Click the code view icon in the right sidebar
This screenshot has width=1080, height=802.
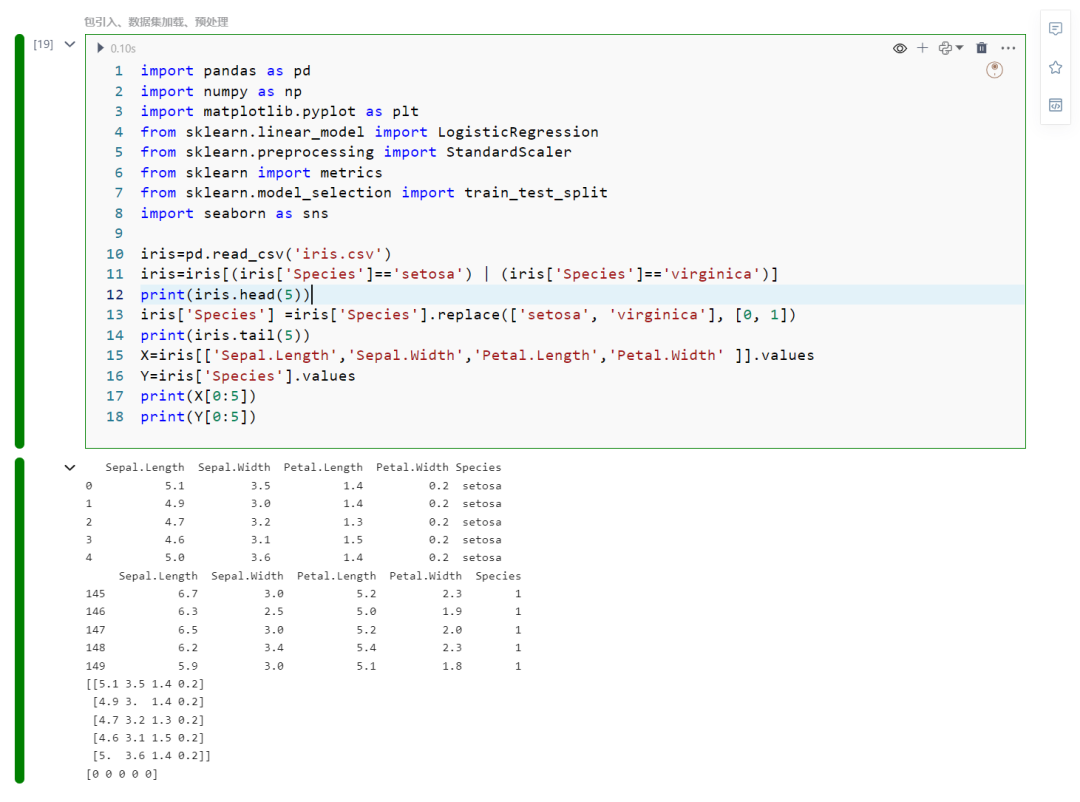point(1055,104)
